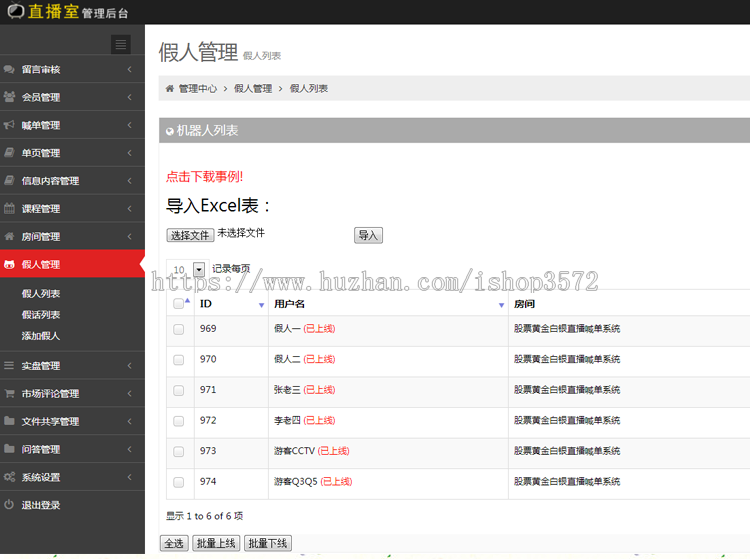Click the 文件共享管理 folder icon
This screenshot has width=750, height=559.
[x=9, y=421]
